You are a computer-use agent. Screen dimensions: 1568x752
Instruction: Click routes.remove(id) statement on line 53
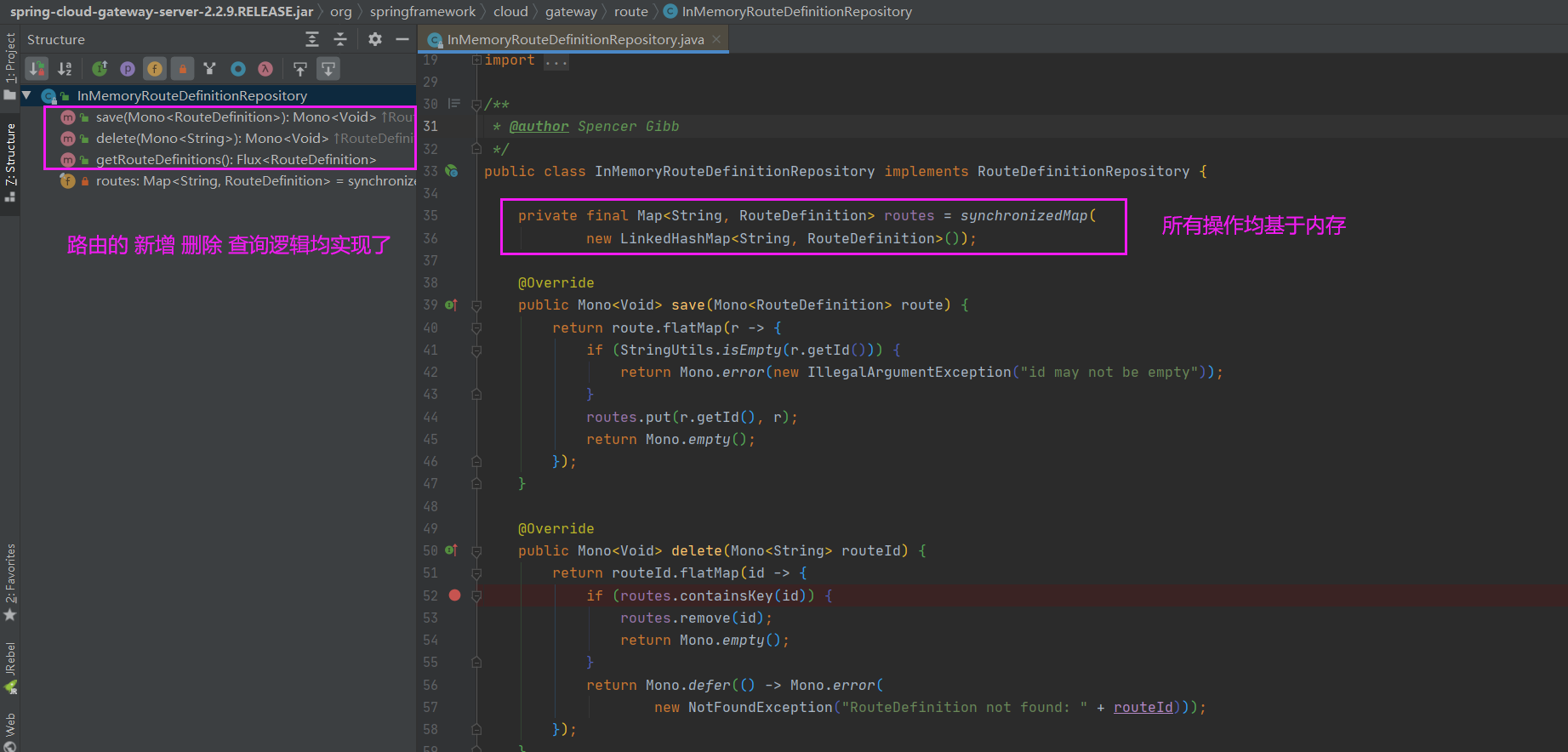click(697, 618)
